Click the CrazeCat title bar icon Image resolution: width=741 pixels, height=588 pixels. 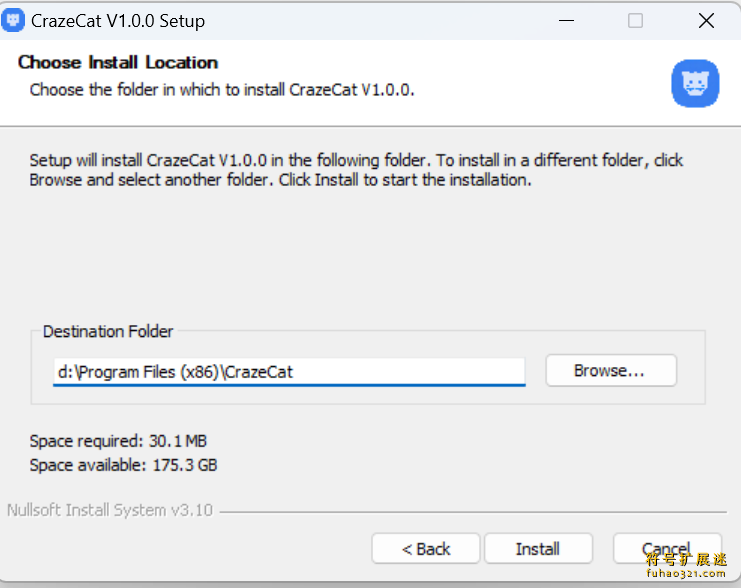[x=13, y=20]
